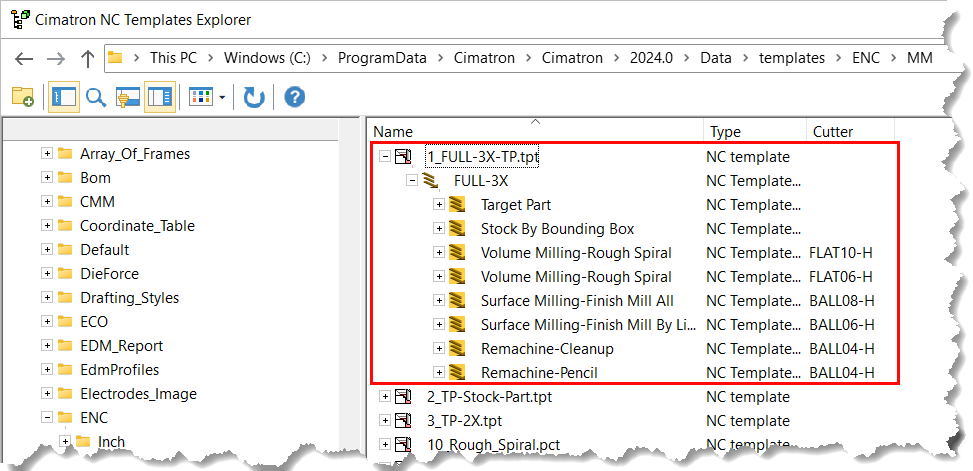Click the MM breadcrumb segment
973x471 pixels.
tap(920, 58)
